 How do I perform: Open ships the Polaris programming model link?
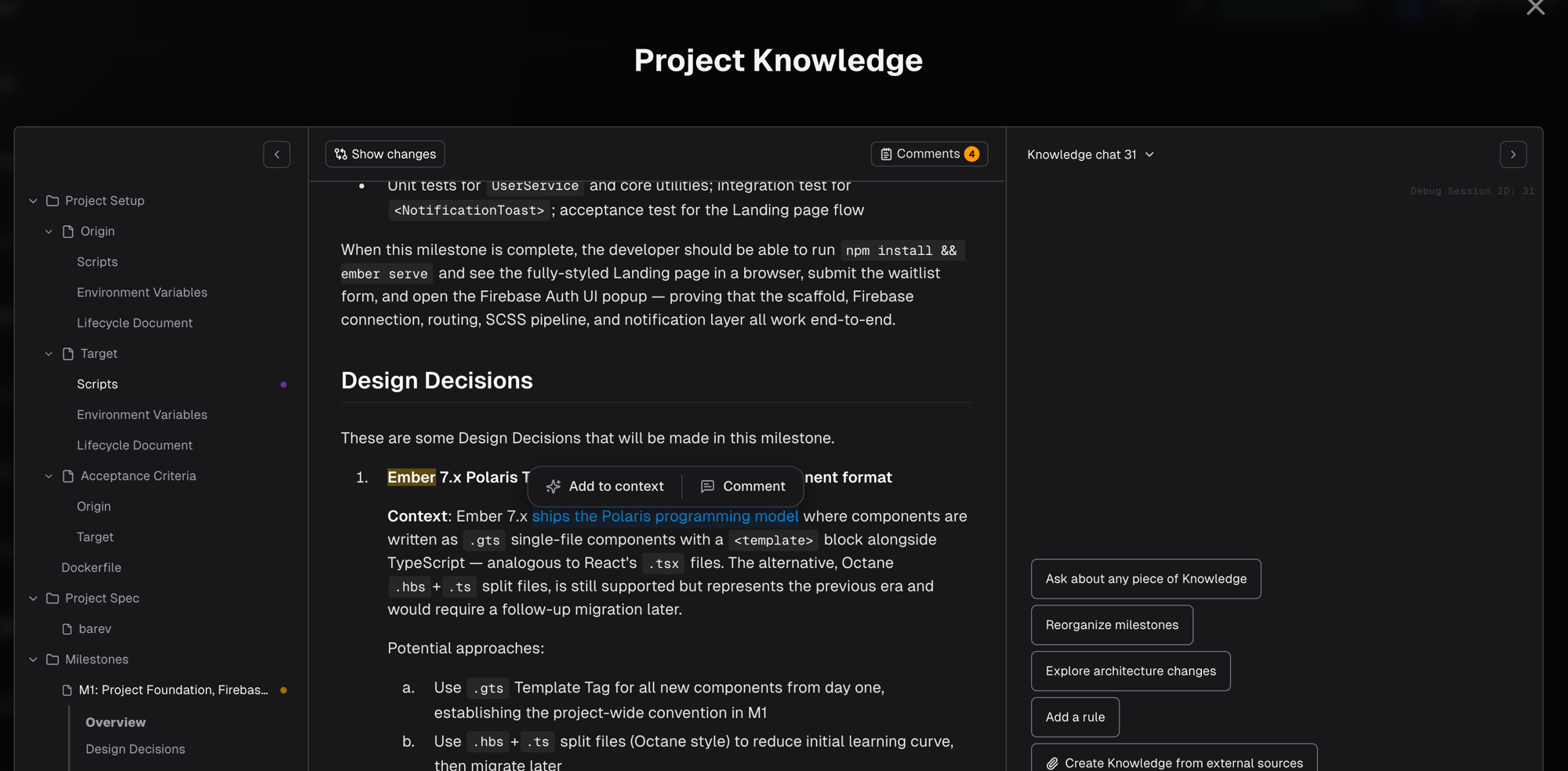[x=665, y=516]
